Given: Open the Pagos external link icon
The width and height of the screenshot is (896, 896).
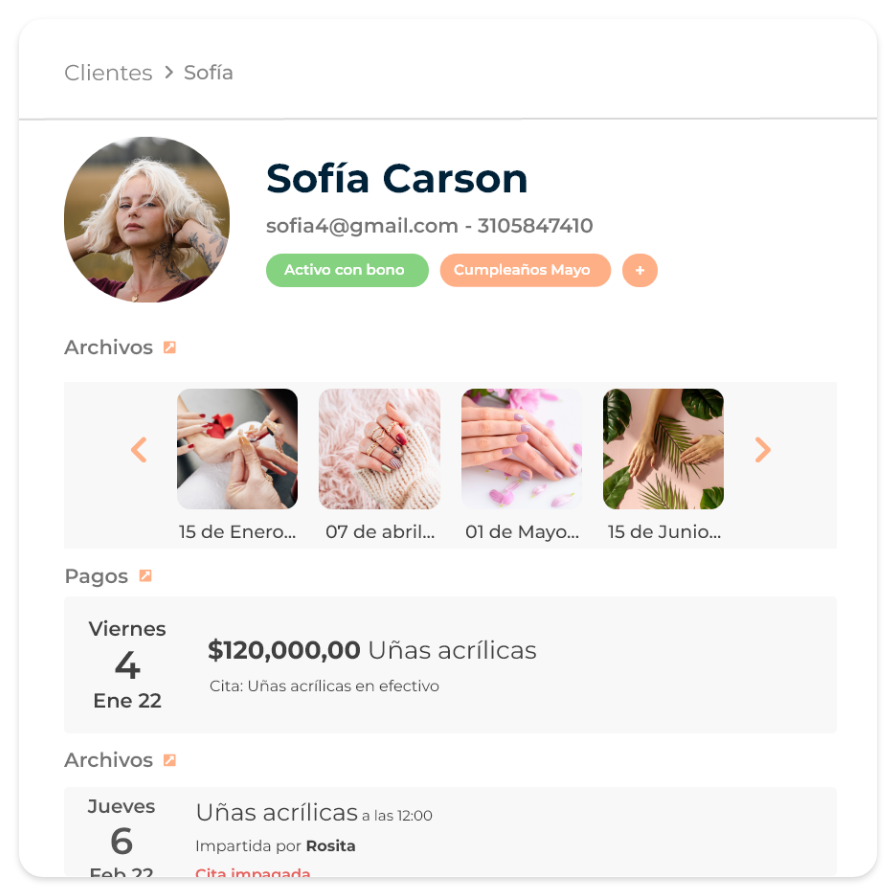Looking at the screenshot, I should pos(146,576).
